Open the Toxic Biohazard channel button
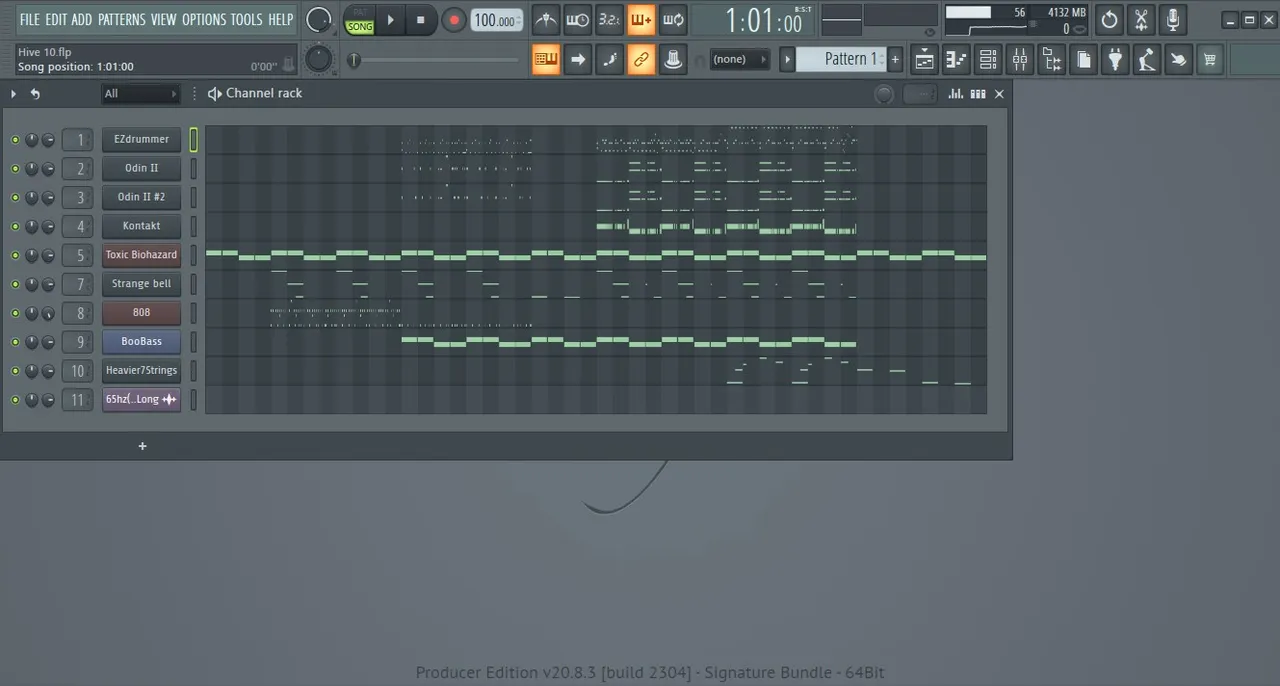 141,256
